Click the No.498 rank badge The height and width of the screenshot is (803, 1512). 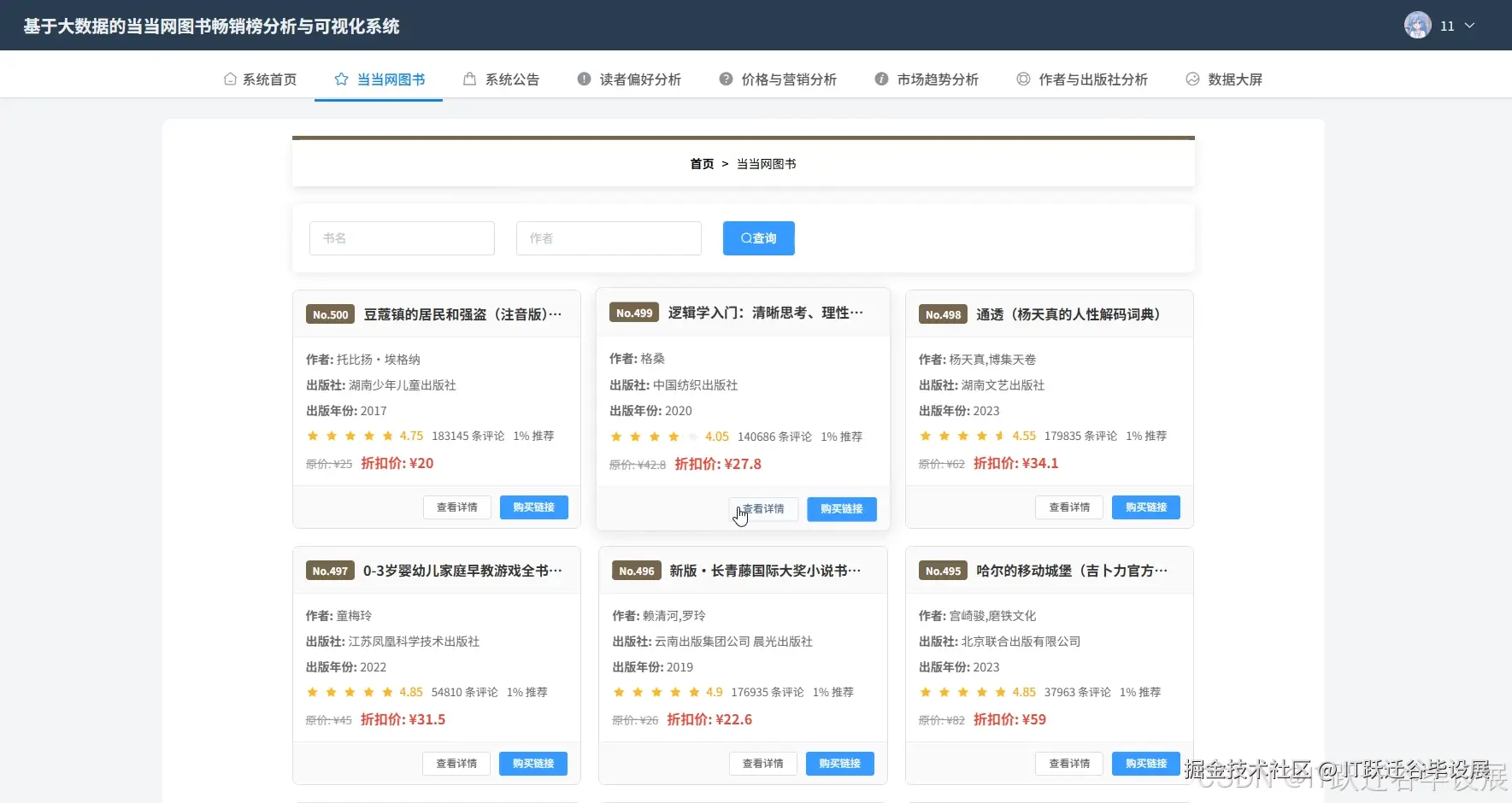[x=944, y=314]
